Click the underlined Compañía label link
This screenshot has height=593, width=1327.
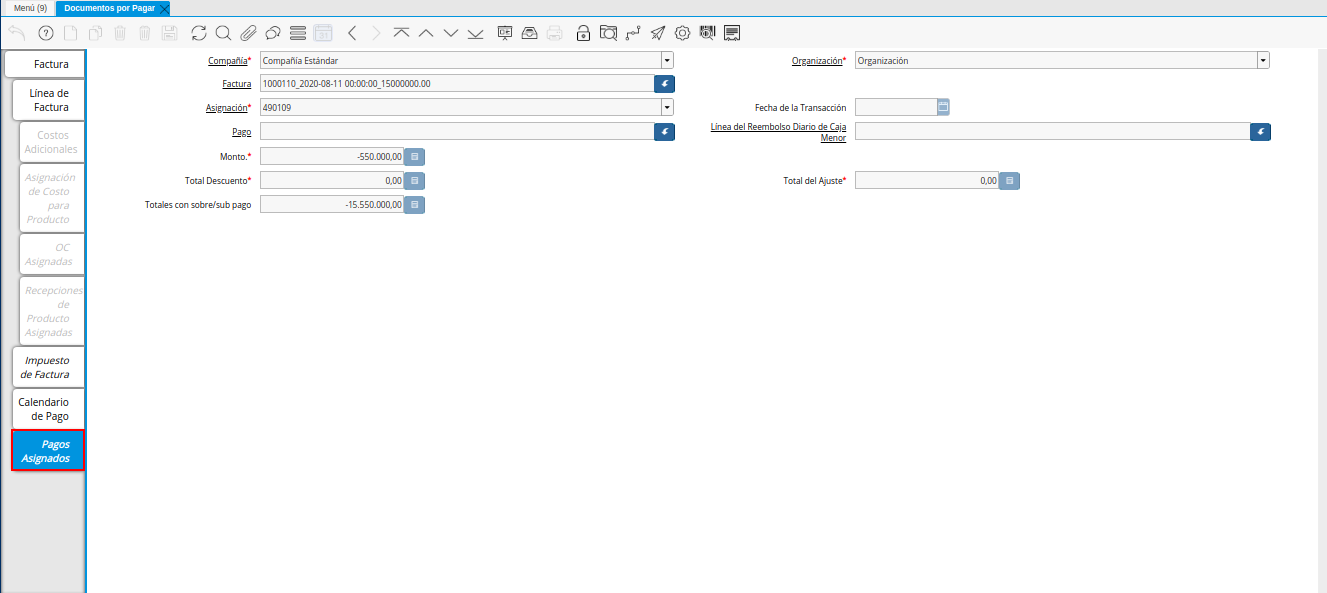tap(227, 61)
